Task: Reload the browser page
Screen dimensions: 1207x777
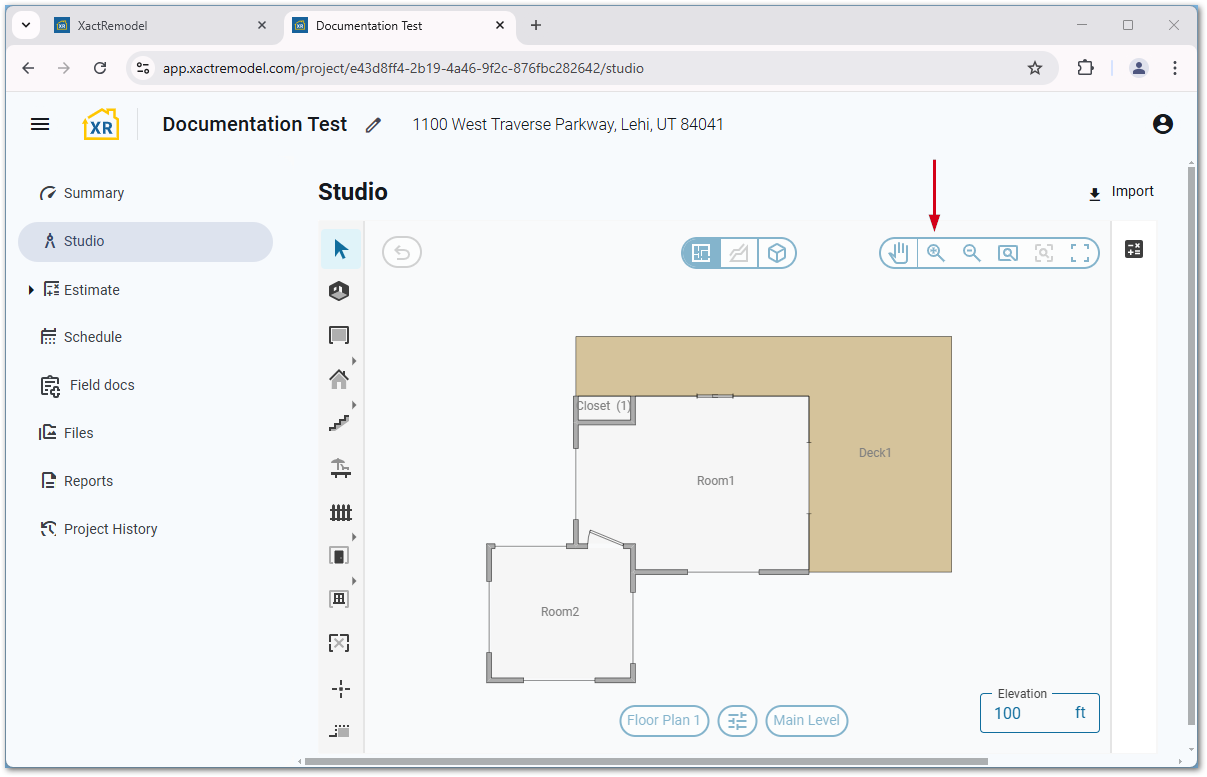Action: tap(100, 68)
